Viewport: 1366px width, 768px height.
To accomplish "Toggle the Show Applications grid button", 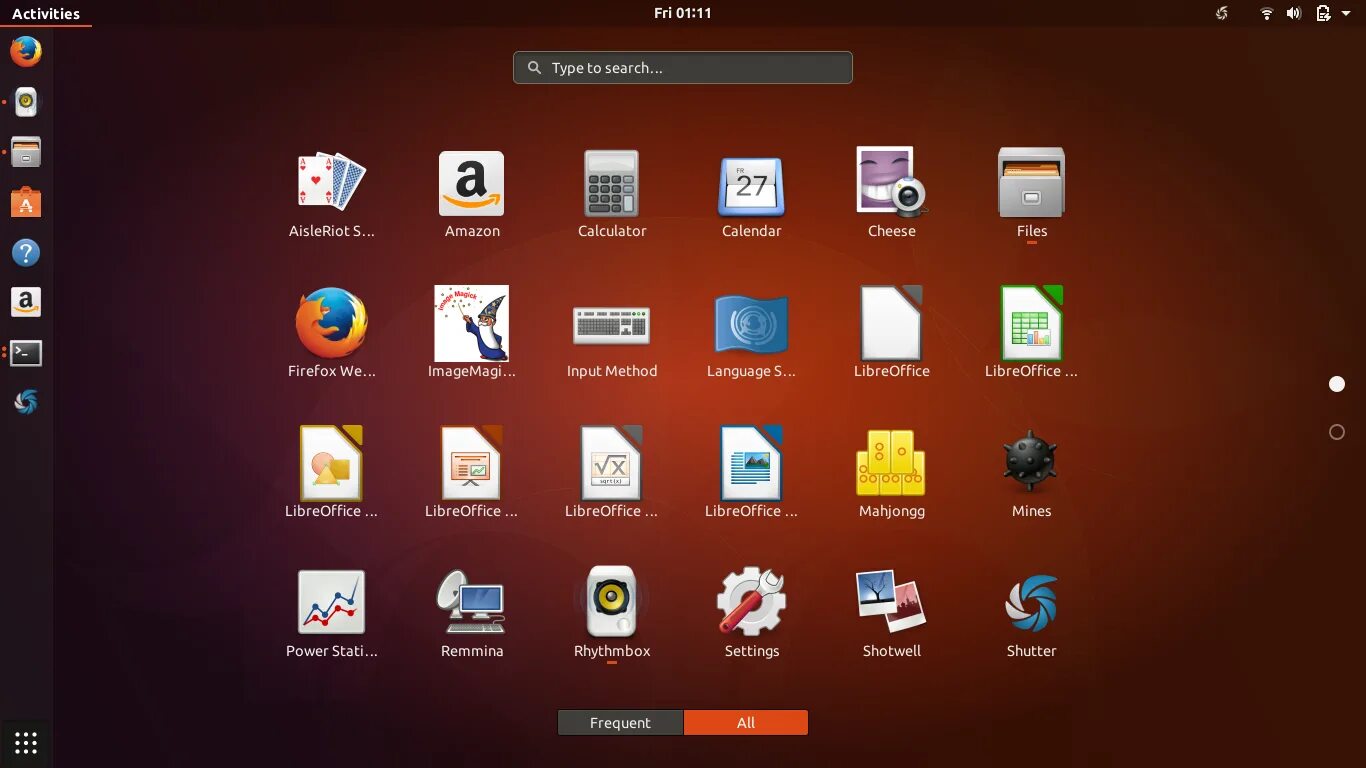I will [26, 743].
